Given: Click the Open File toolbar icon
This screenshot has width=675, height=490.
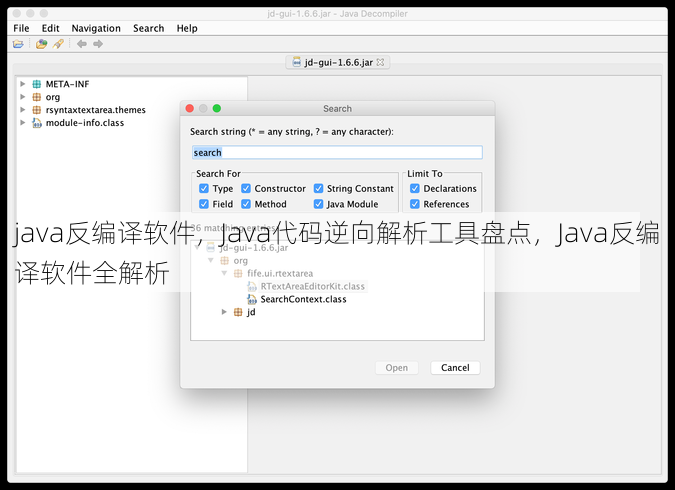Looking at the screenshot, I should click(x=18, y=44).
